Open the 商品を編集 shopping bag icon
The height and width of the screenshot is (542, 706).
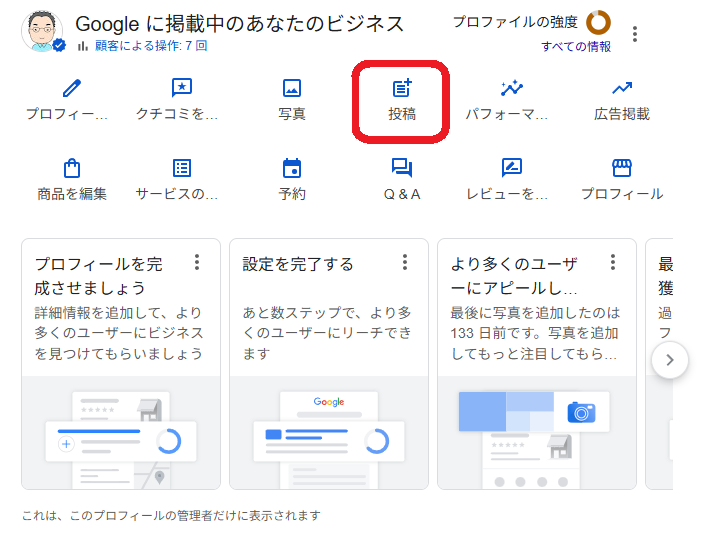point(72,168)
